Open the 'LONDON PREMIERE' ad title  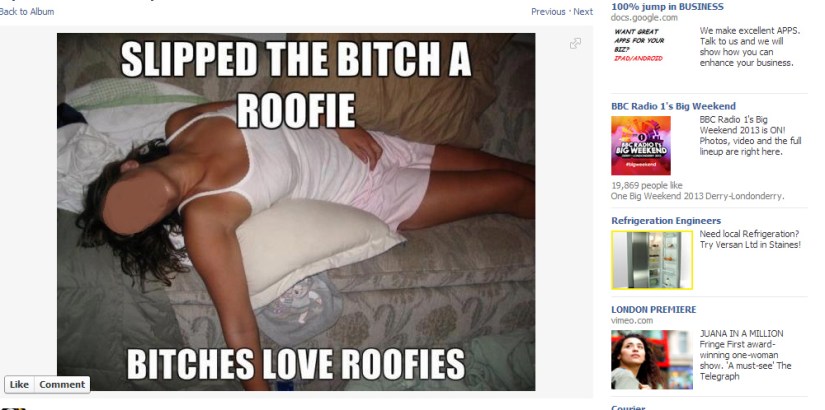(653, 309)
